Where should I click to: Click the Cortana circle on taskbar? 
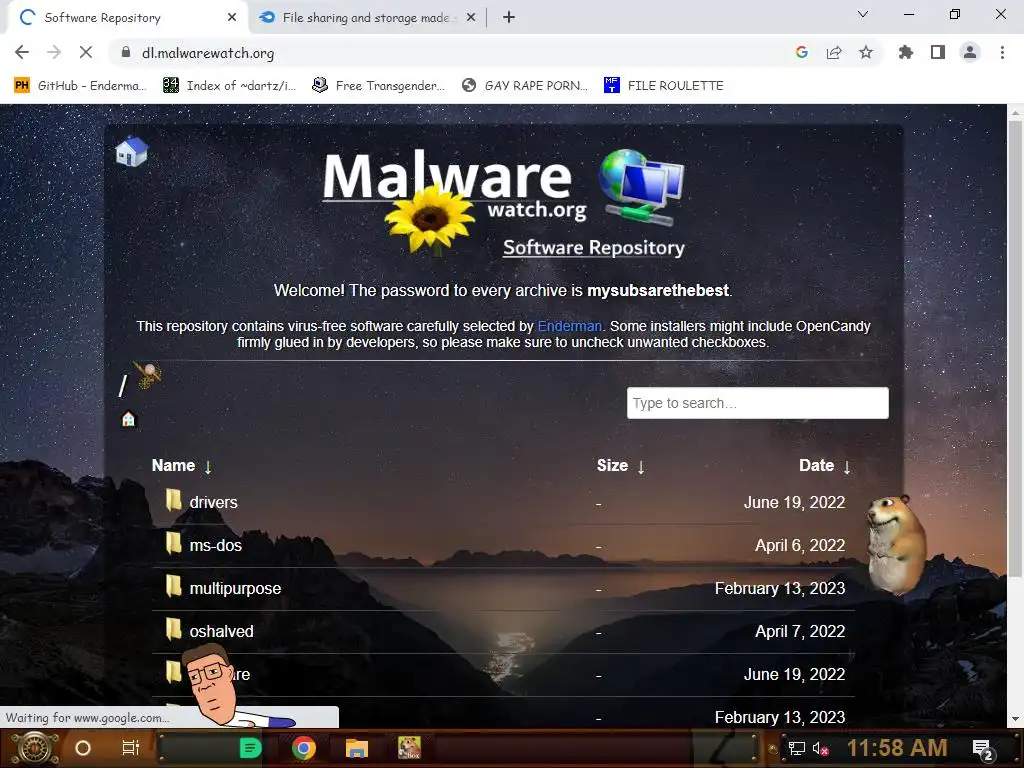click(x=83, y=748)
